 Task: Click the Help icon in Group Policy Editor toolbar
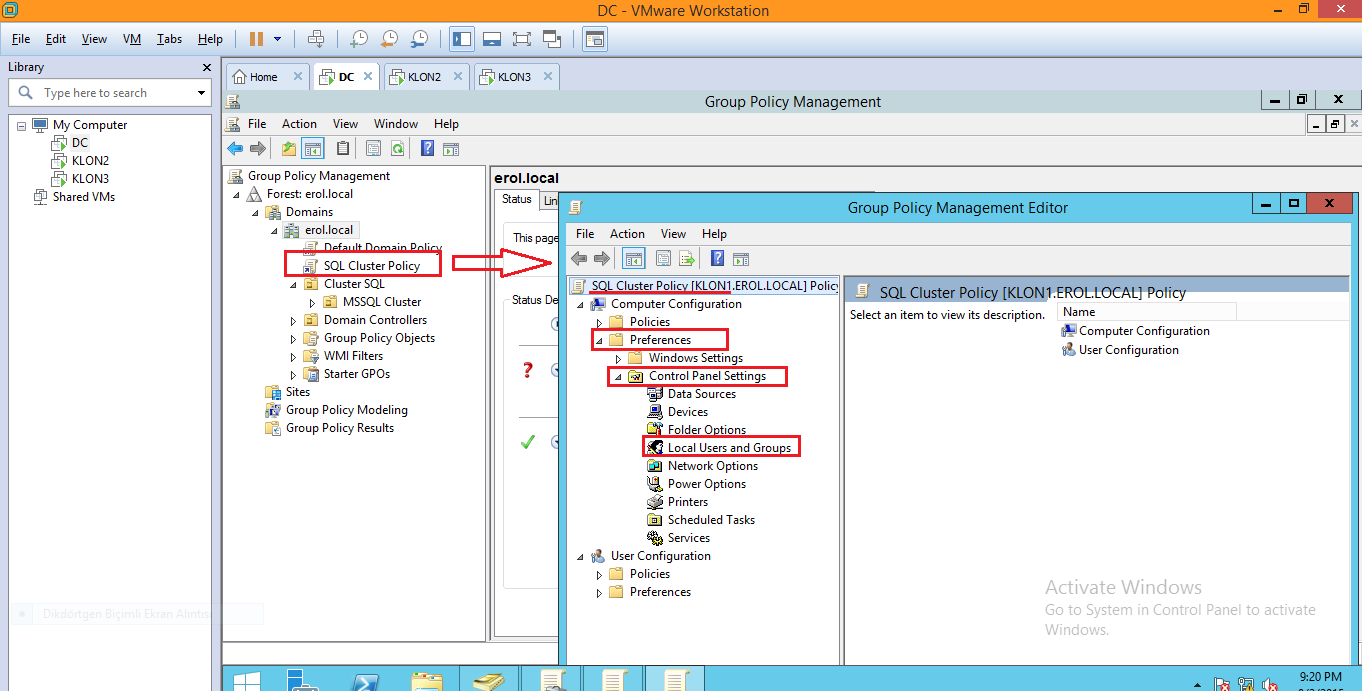point(717,259)
